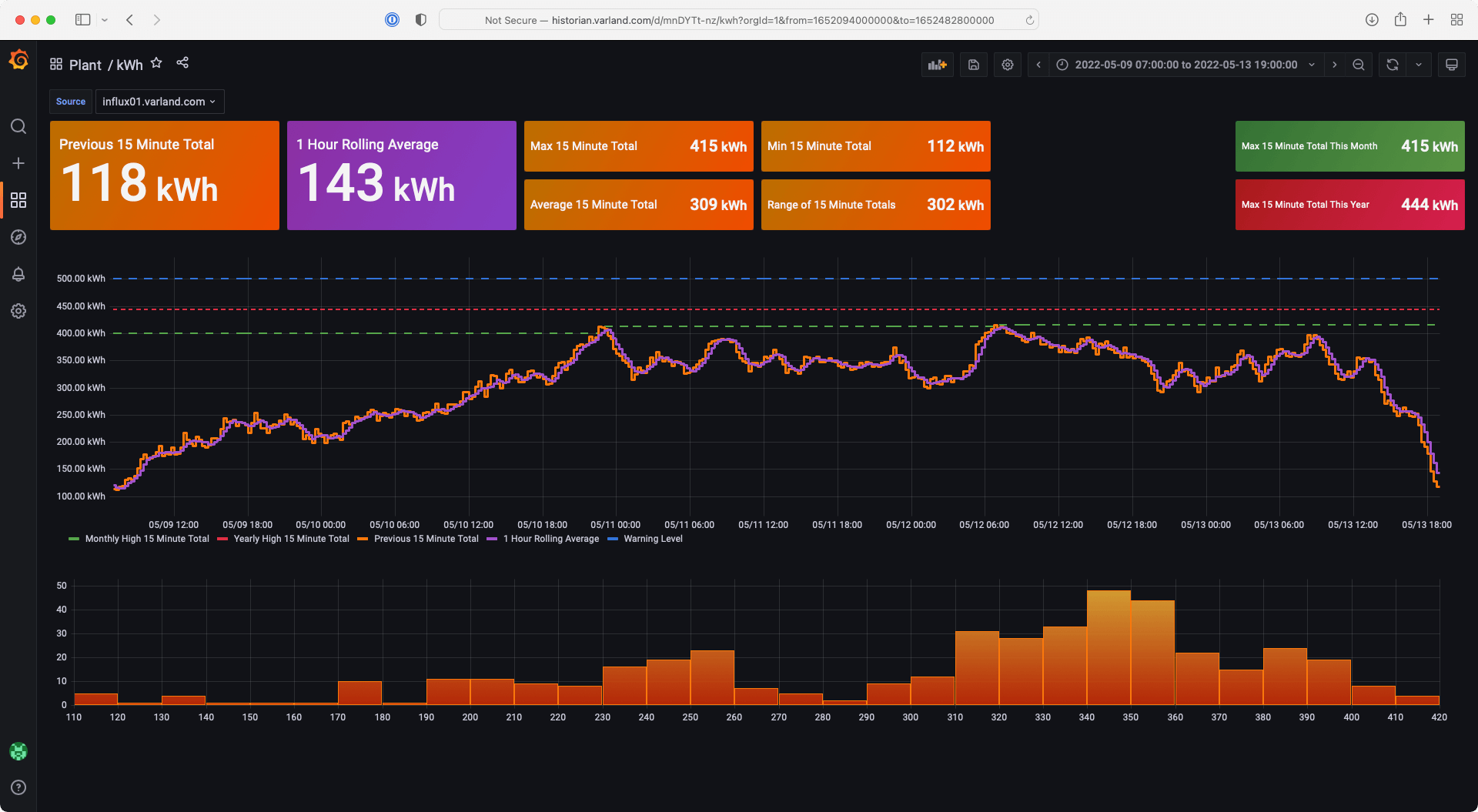Open Search from the left sidebar
The image size is (1478, 812).
point(18,126)
